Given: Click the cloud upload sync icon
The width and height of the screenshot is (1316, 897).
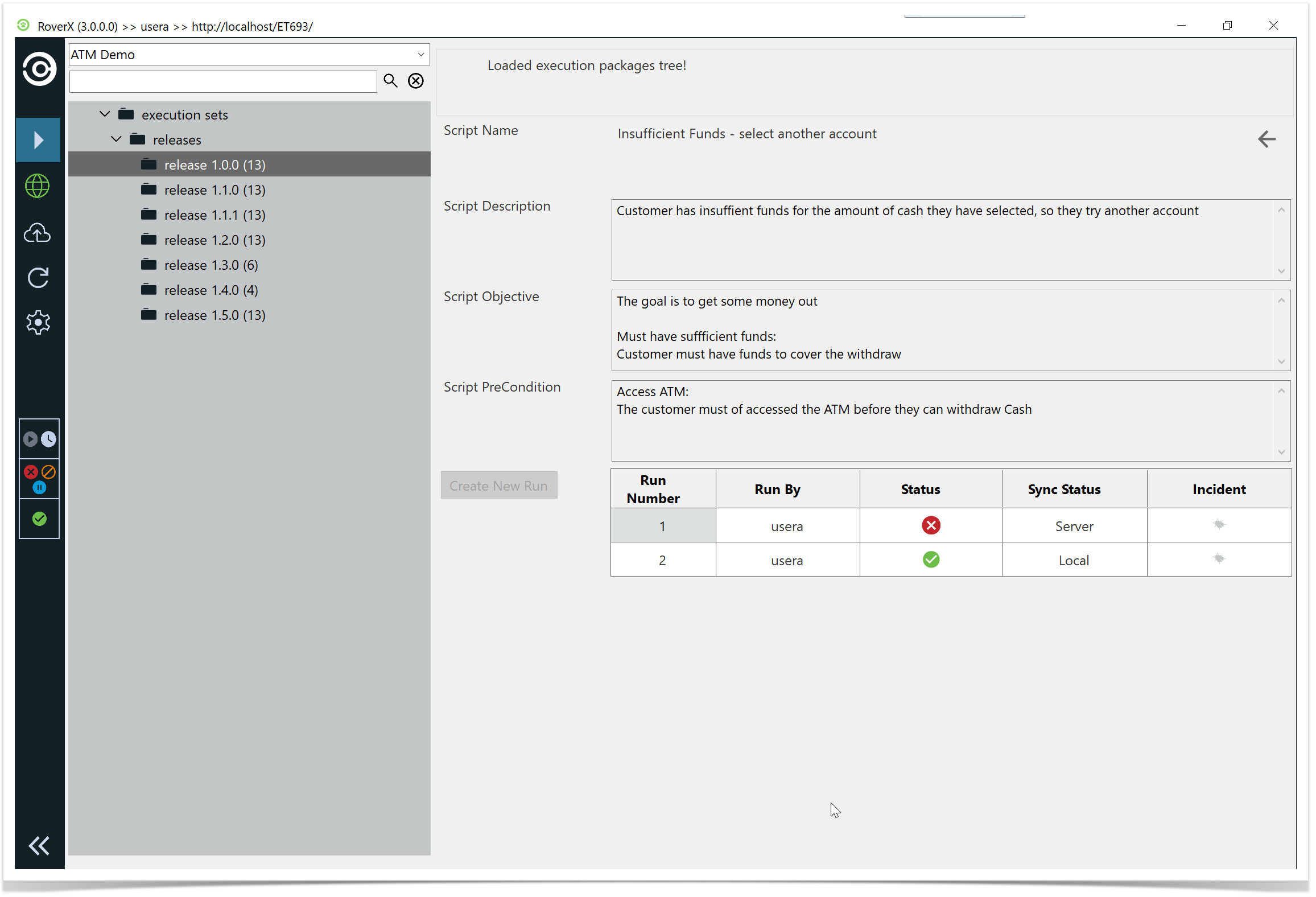Looking at the screenshot, I should (x=38, y=233).
